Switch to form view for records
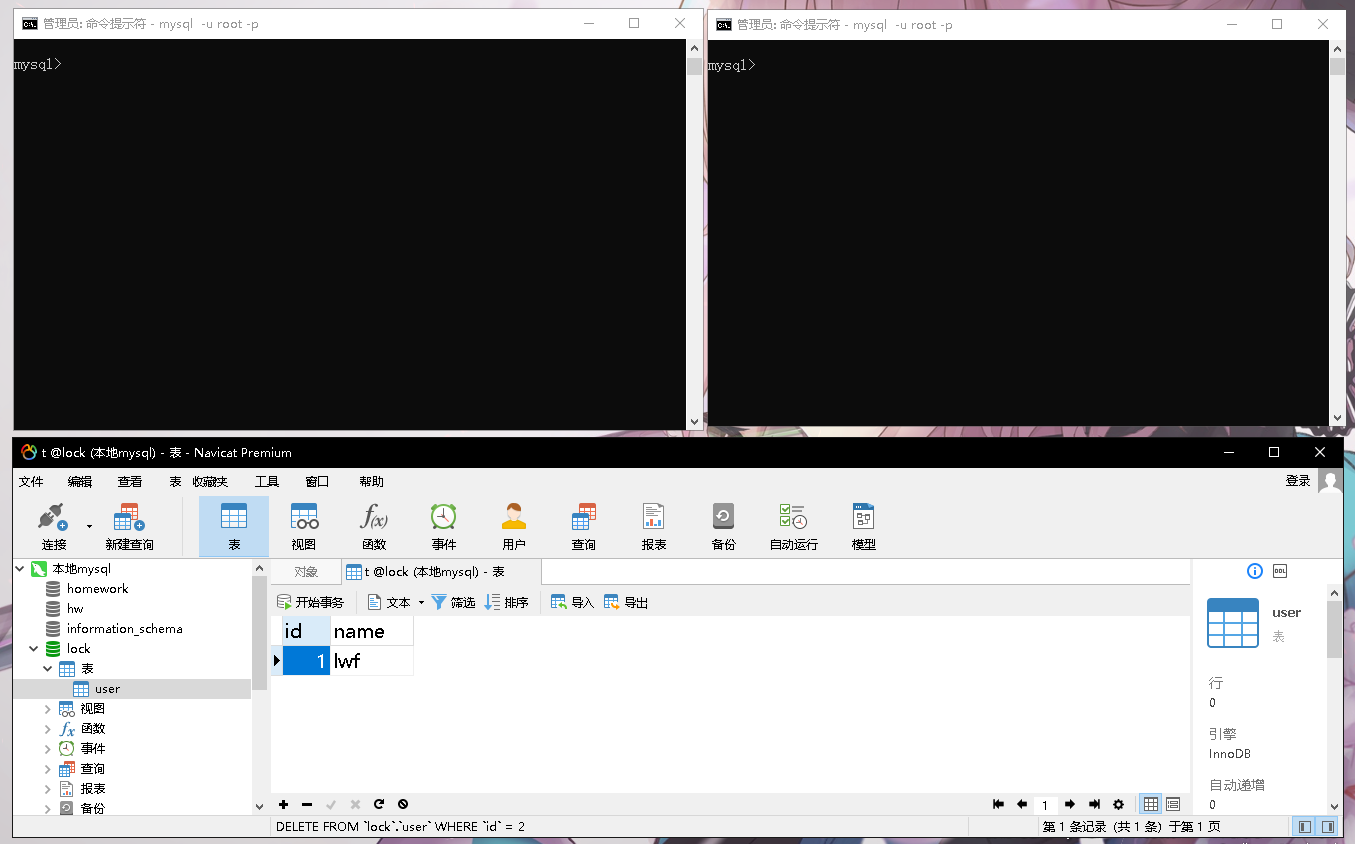This screenshot has height=844, width=1355. tap(1173, 804)
